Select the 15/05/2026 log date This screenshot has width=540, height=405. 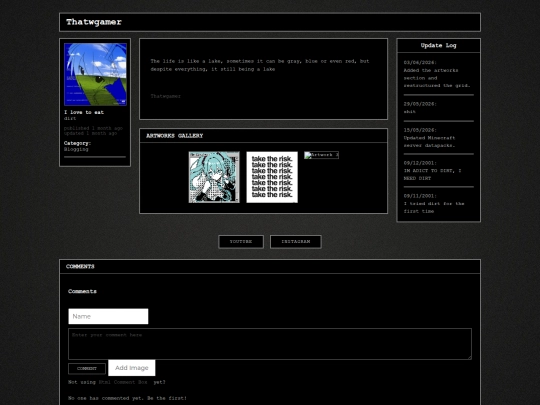[420, 130]
